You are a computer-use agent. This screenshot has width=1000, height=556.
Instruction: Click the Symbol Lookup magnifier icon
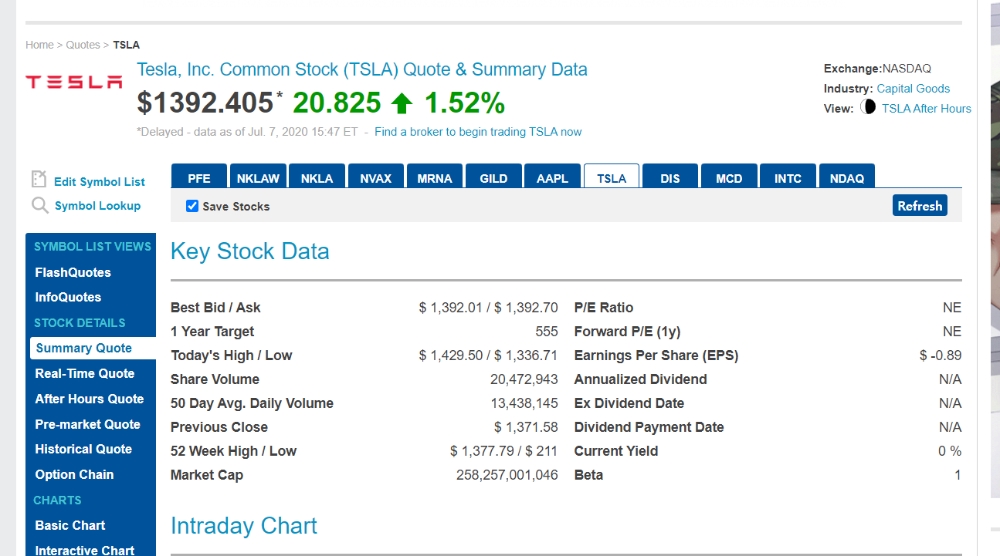point(40,205)
